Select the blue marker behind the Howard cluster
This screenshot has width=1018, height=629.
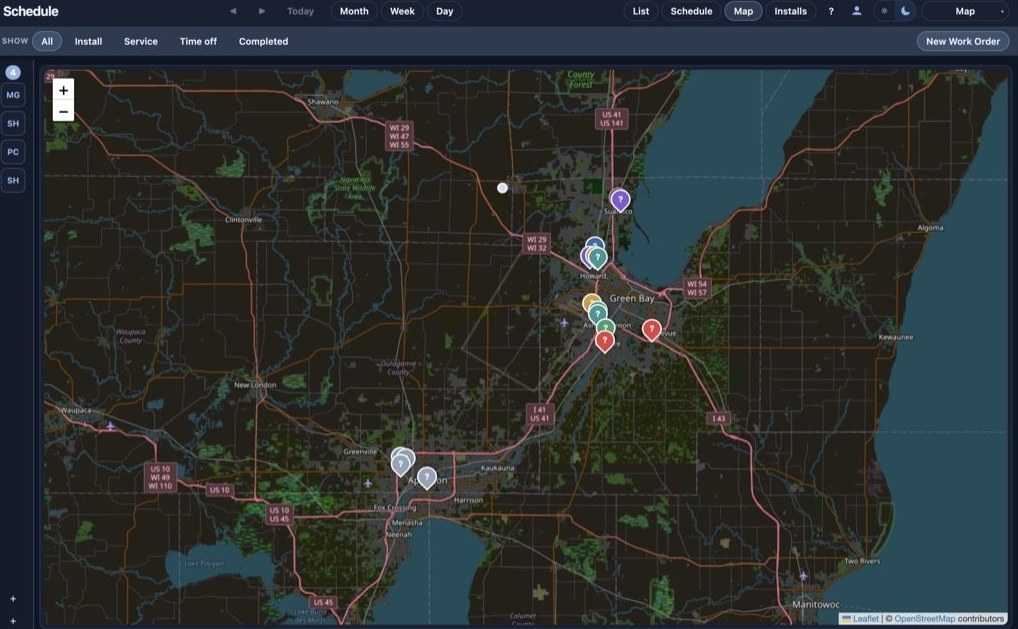595,243
